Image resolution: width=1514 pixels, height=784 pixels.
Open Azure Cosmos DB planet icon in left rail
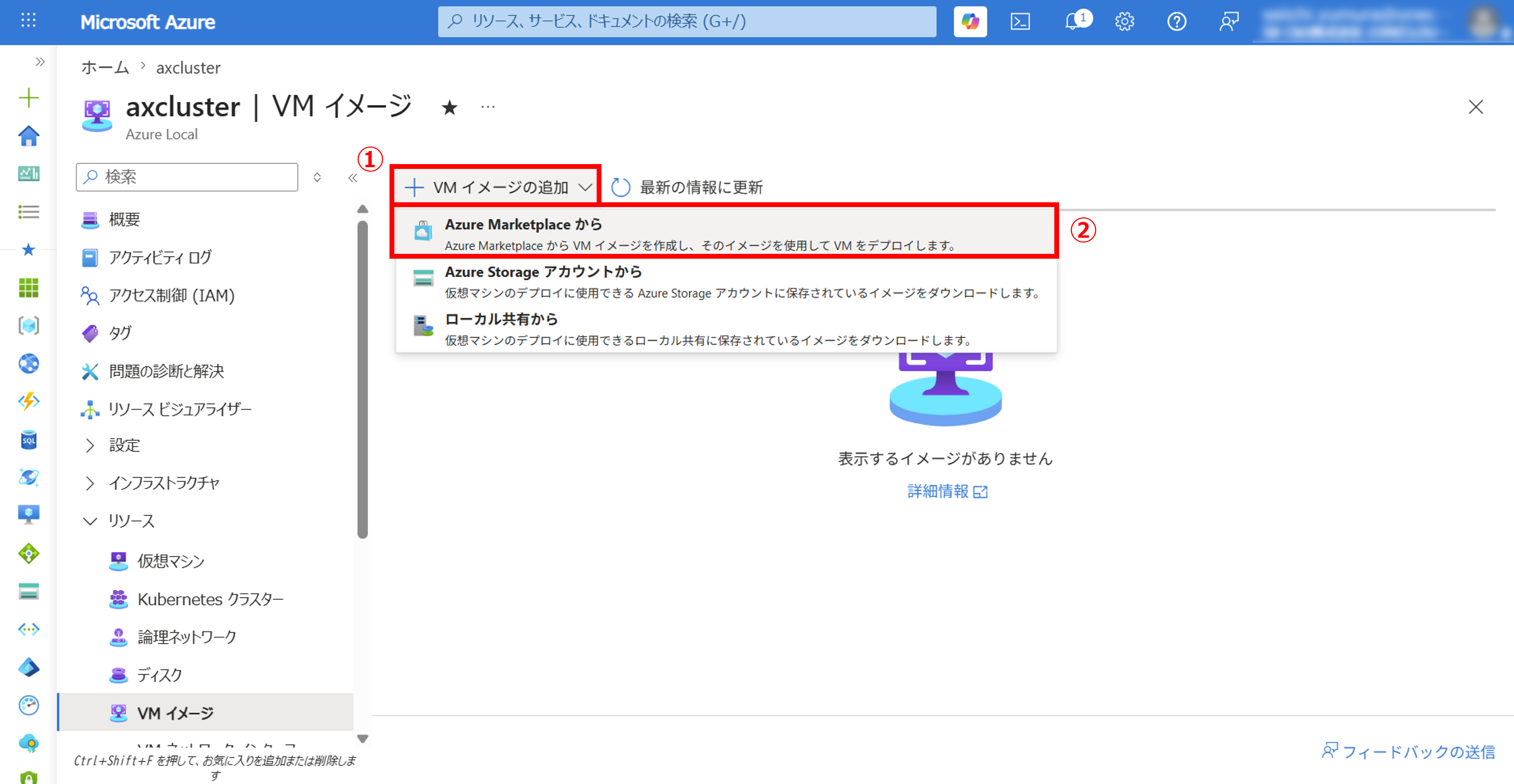tap(28, 477)
